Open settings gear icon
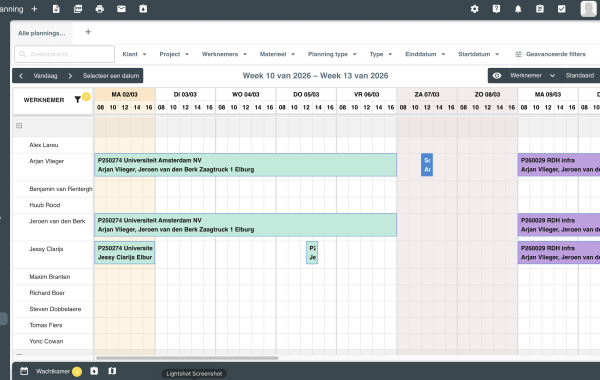The image size is (600, 380). [474, 9]
